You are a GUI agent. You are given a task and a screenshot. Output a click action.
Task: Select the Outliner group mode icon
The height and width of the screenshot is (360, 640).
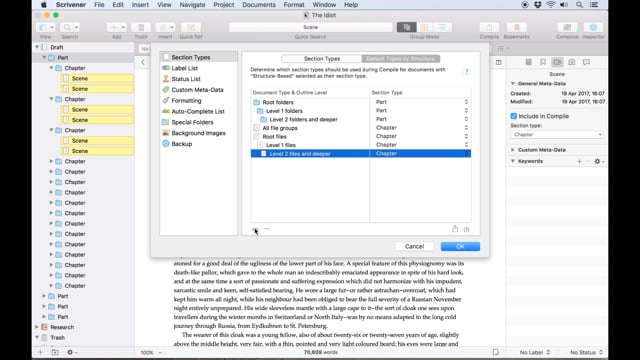(x=442, y=27)
